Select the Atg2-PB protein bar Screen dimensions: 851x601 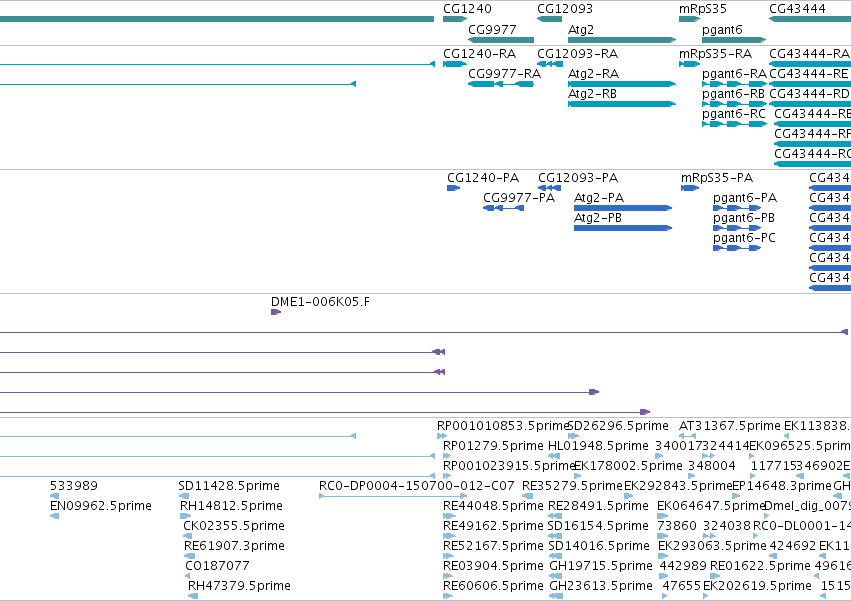click(x=623, y=228)
